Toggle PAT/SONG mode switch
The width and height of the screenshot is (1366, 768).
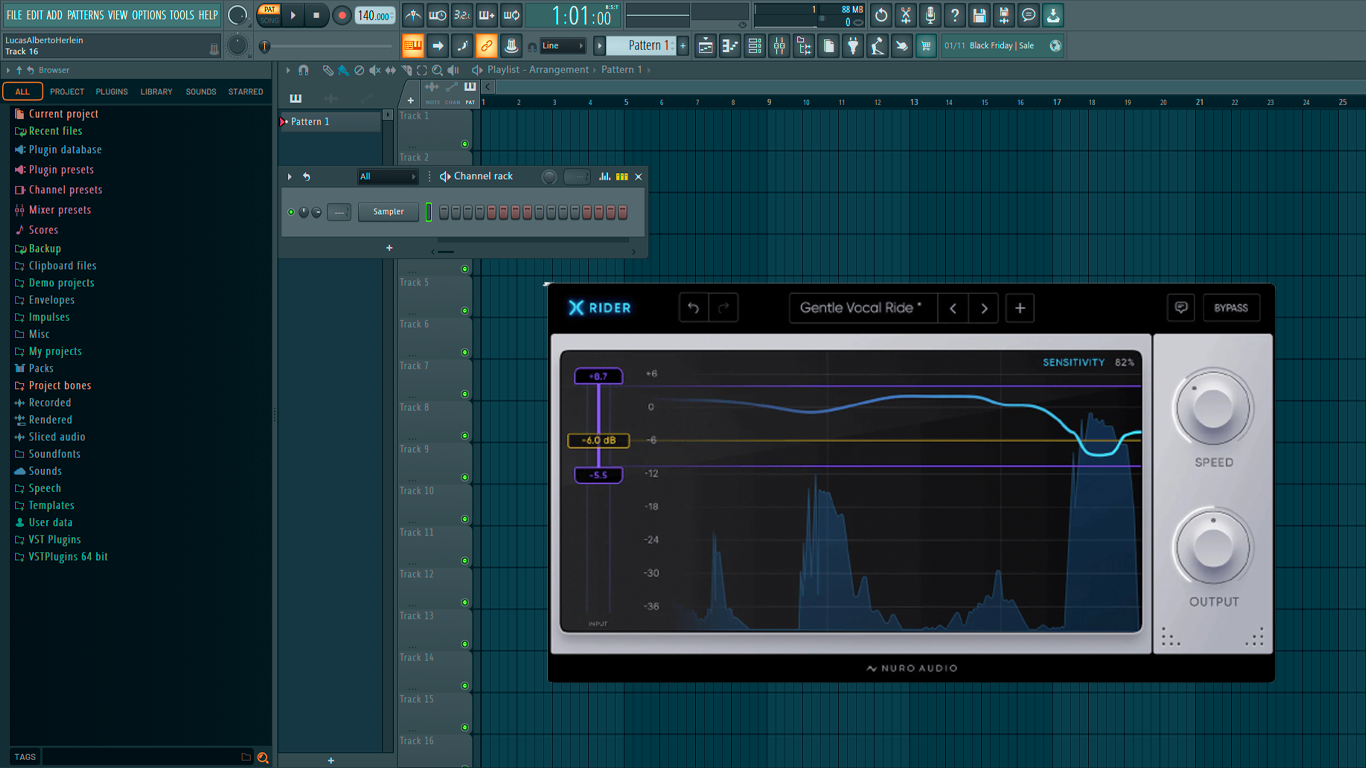[269, 15]
